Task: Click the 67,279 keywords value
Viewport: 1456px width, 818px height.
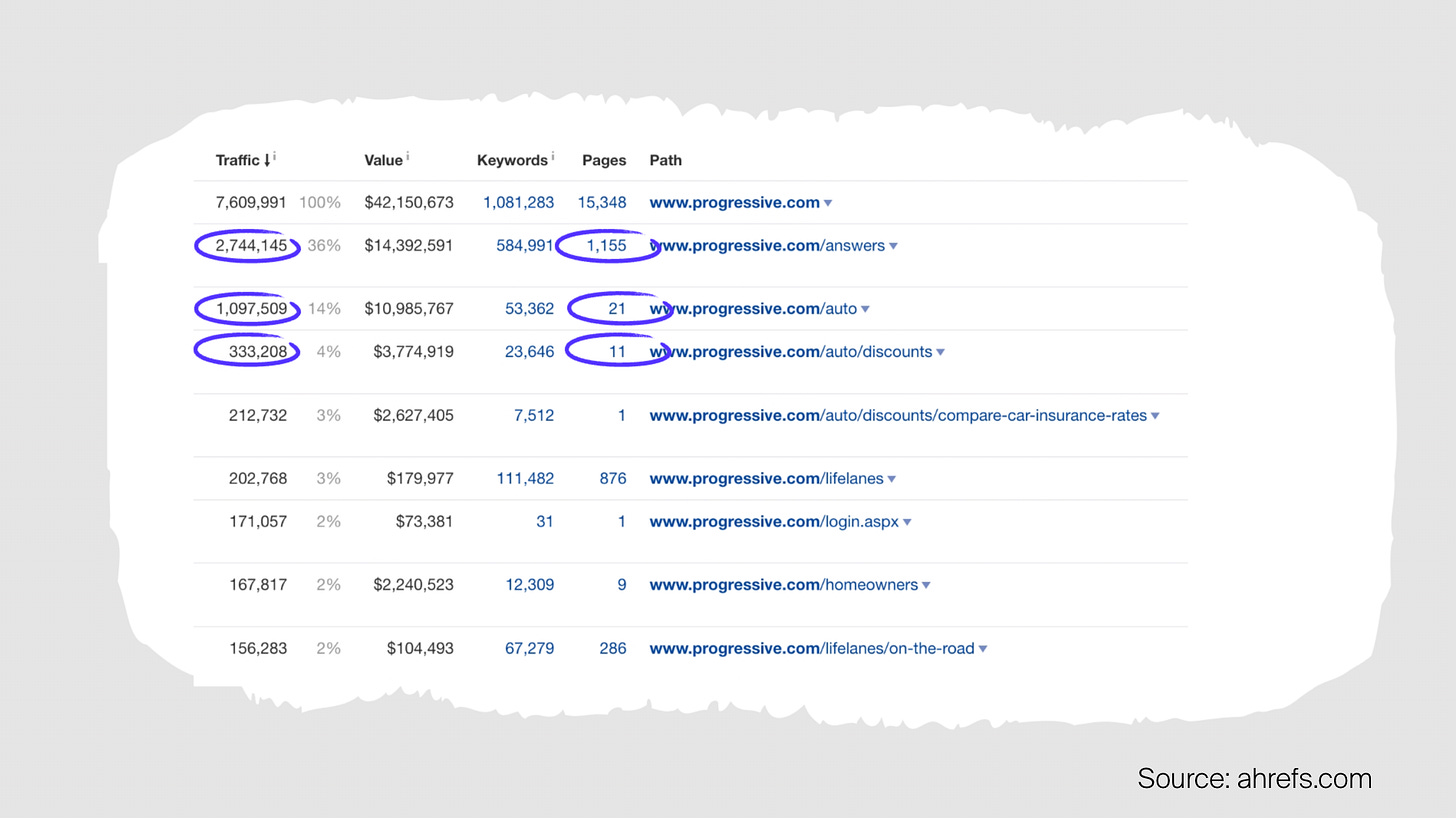Action: (529, 648)
